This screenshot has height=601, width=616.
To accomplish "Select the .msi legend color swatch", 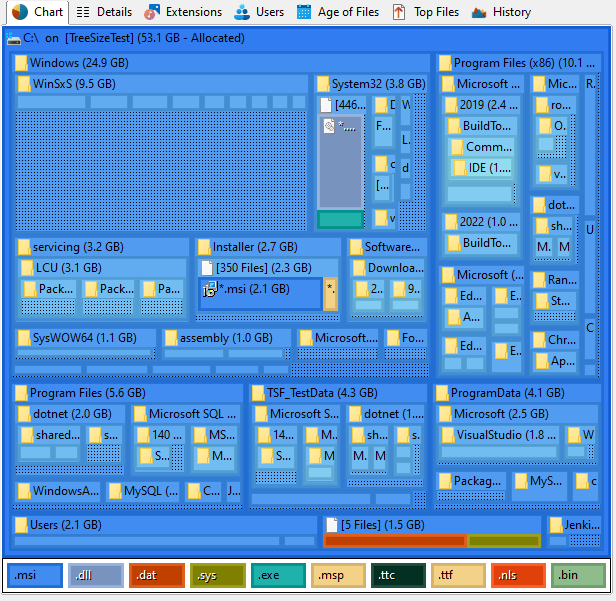I will point(34,575).
